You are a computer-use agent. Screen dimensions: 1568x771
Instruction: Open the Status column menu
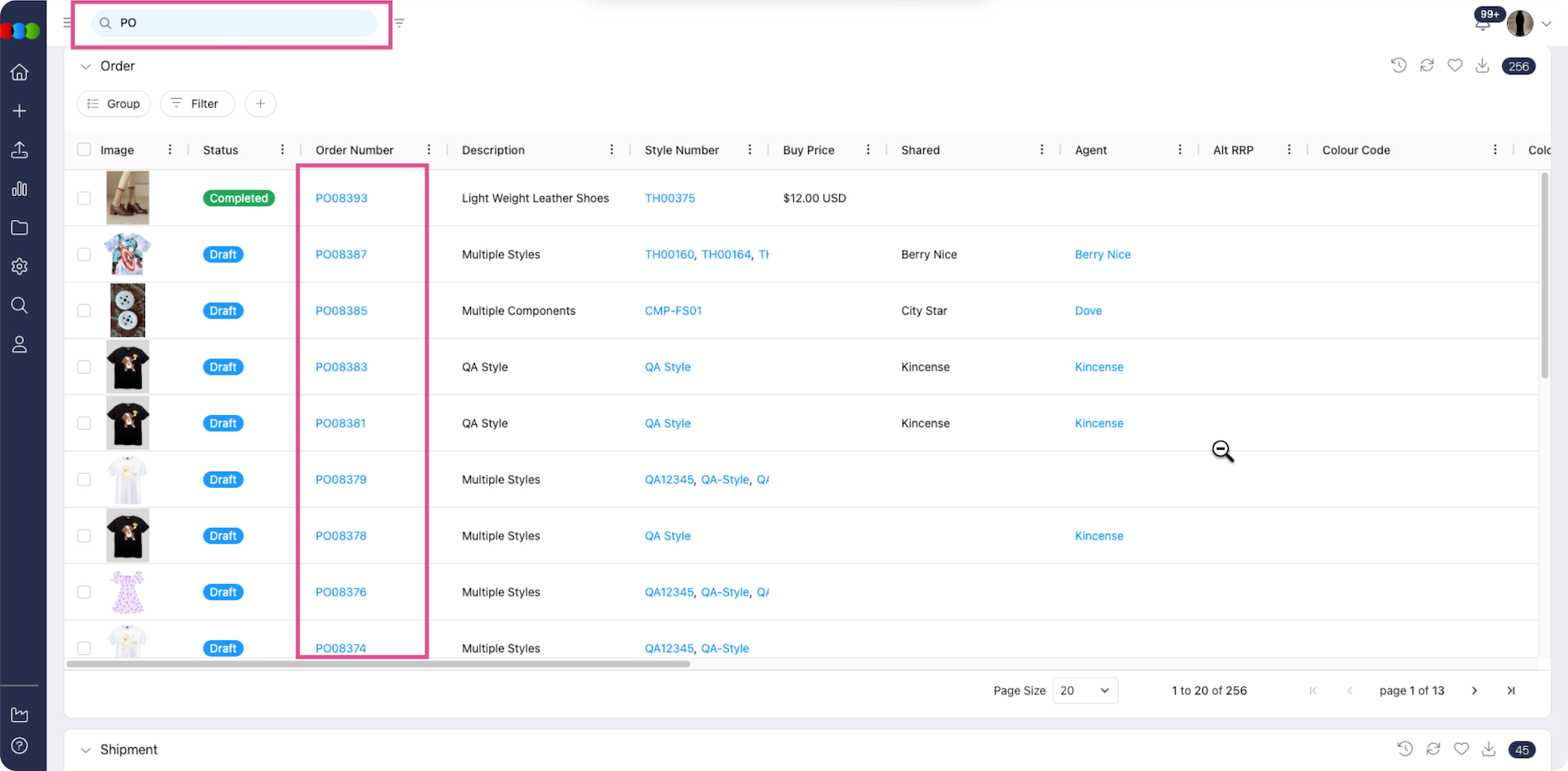[282, 150]
